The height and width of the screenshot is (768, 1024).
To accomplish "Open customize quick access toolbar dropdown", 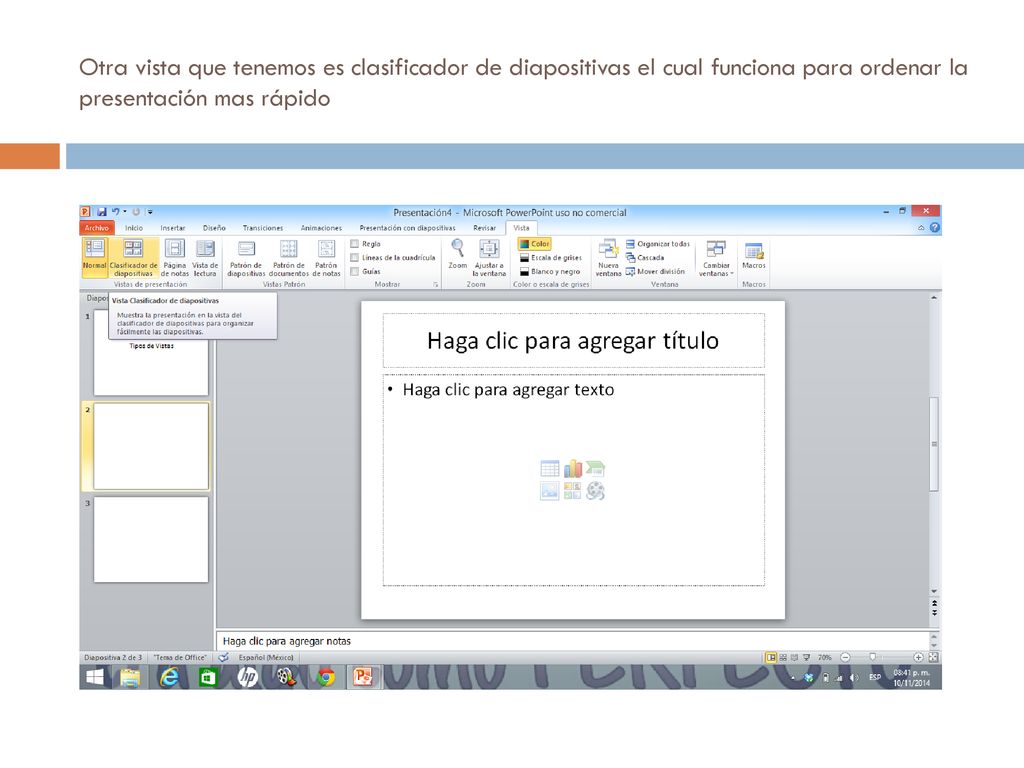I will 150,212.
